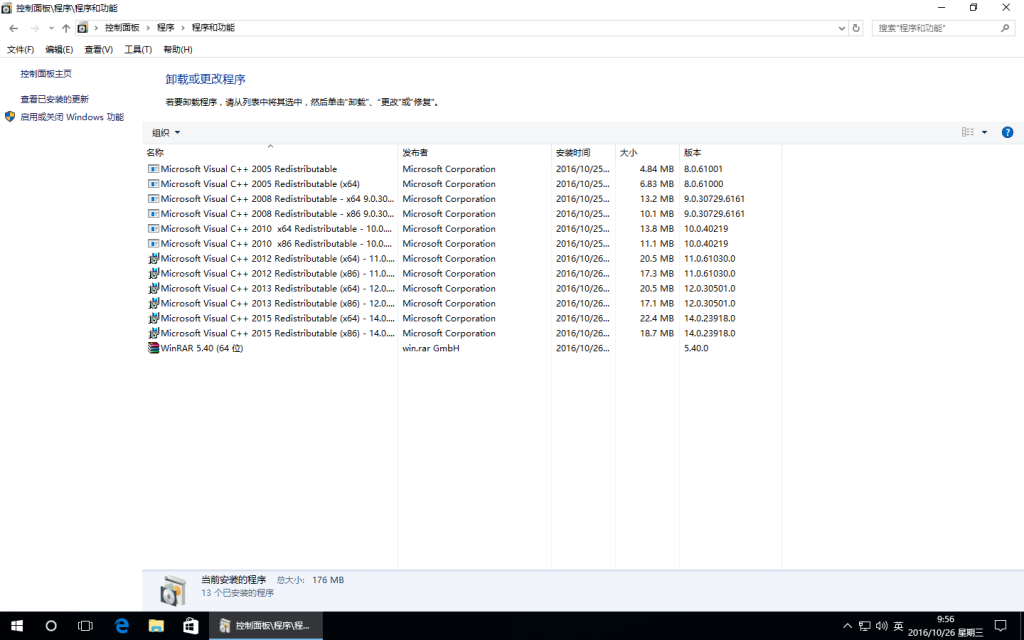The height and width of the screenshot is (640, 1024).
Task: Click icon of Visual C++ 2012 (x86)
Action: pyautogui.click(x=153, y=274)
